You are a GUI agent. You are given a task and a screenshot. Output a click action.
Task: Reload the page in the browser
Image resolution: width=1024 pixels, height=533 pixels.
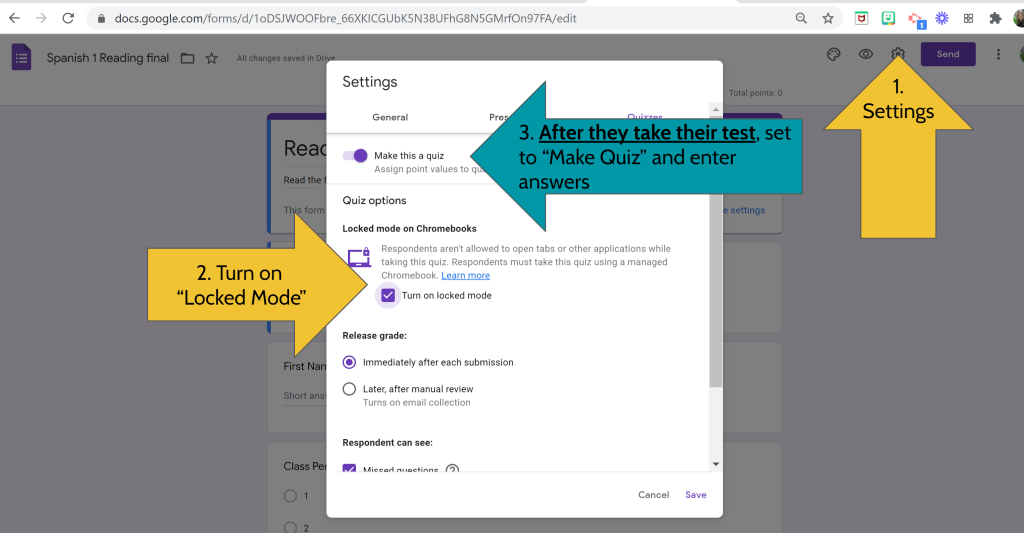(x=68, y=18)
